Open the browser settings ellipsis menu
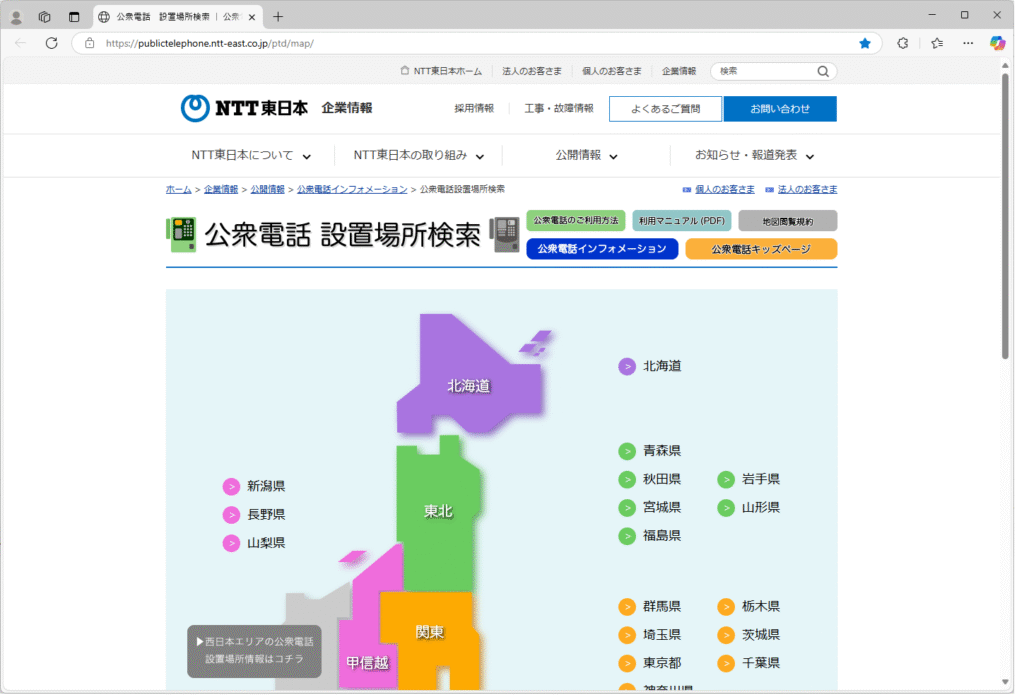The image size is (1024, 695). coord(968,44)
